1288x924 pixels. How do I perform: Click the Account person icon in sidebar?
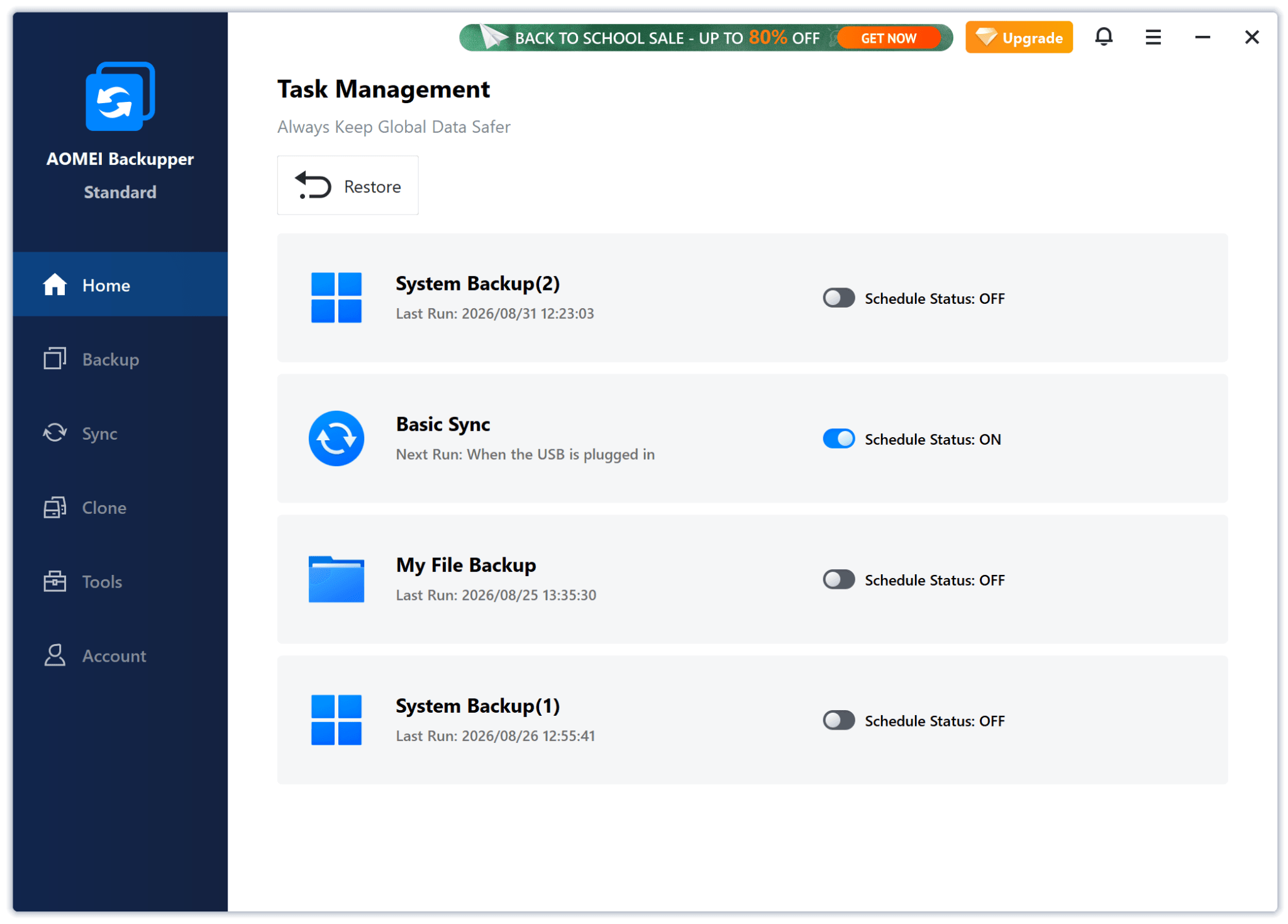tap(55, 655)
